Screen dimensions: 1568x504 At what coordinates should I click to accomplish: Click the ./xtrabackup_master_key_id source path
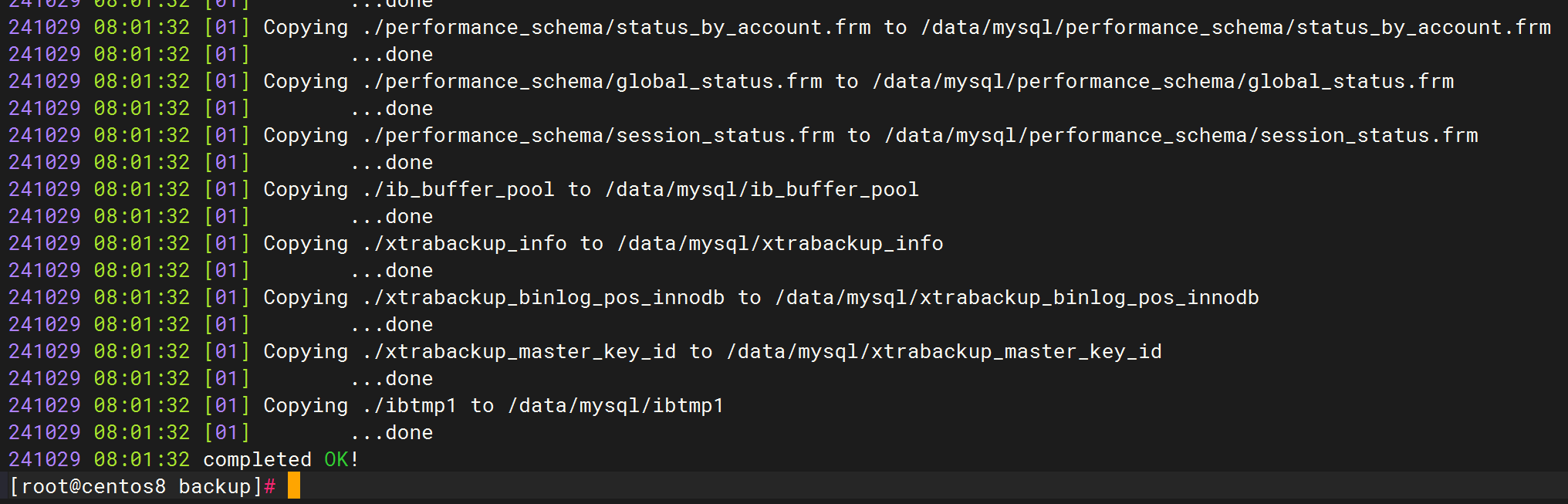click(x=519, y=351)
